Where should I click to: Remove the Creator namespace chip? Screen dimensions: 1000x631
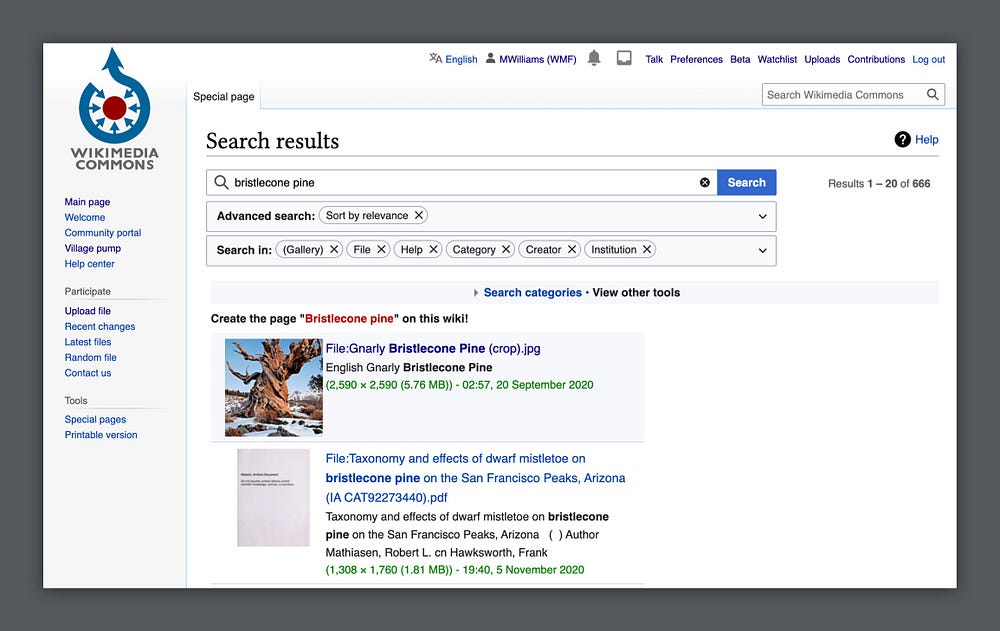pos(572,249)
